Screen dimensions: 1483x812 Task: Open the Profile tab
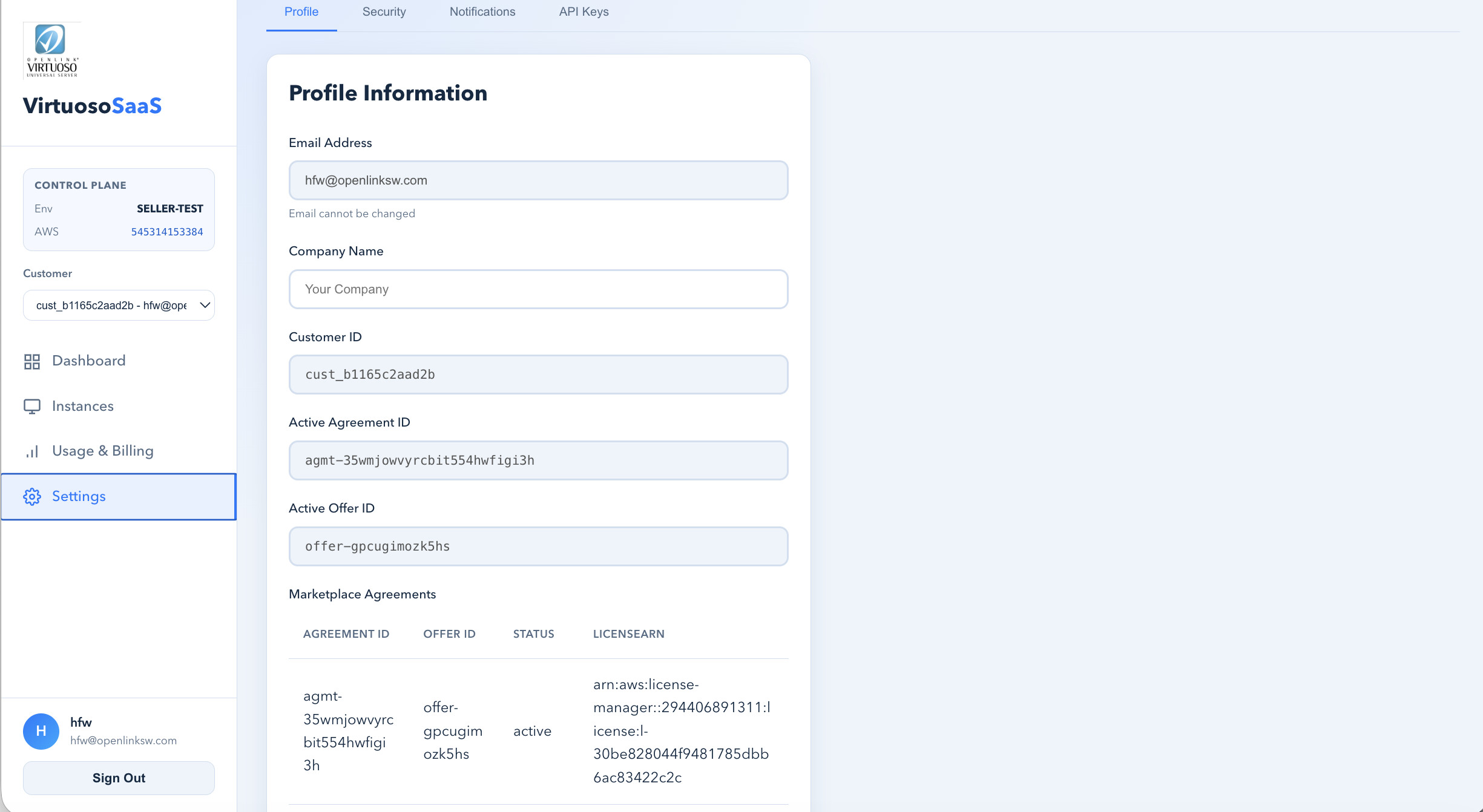pos(301,11)
